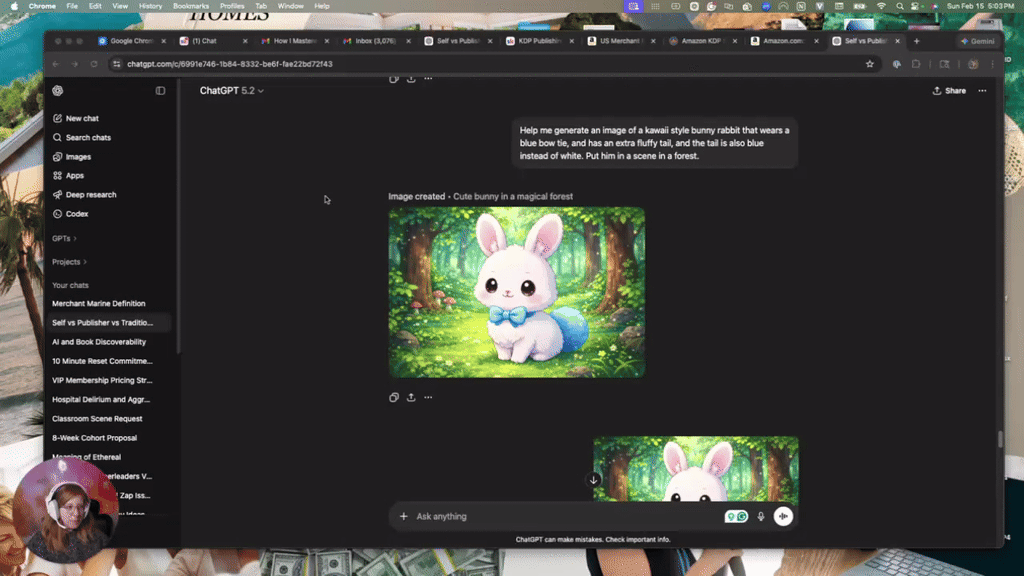Bookmark this page with the star icon

pyautogui.click(x=869, y=62)
